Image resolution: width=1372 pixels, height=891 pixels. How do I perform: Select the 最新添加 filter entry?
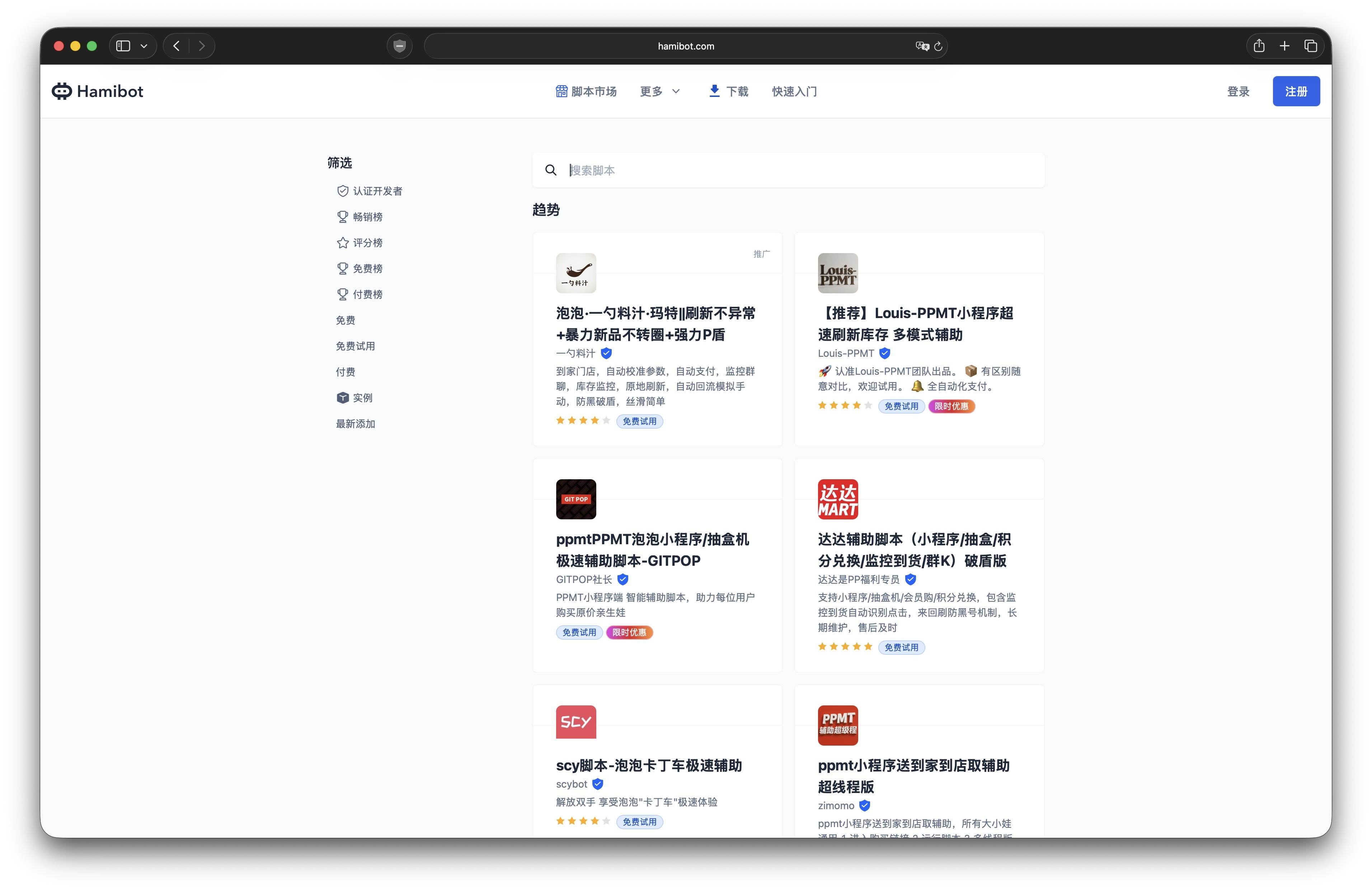tap(355, 424)
